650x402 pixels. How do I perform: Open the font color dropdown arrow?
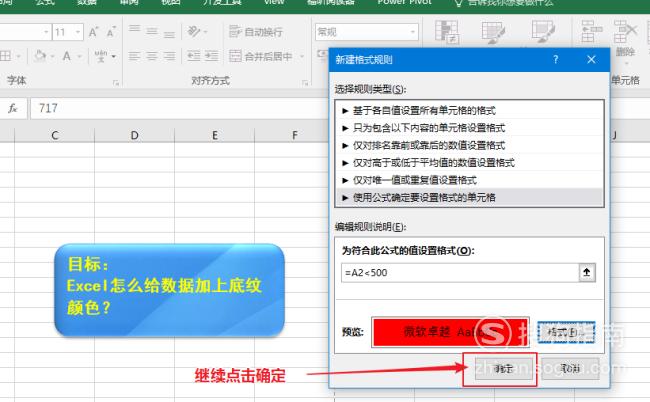(79, 56)
